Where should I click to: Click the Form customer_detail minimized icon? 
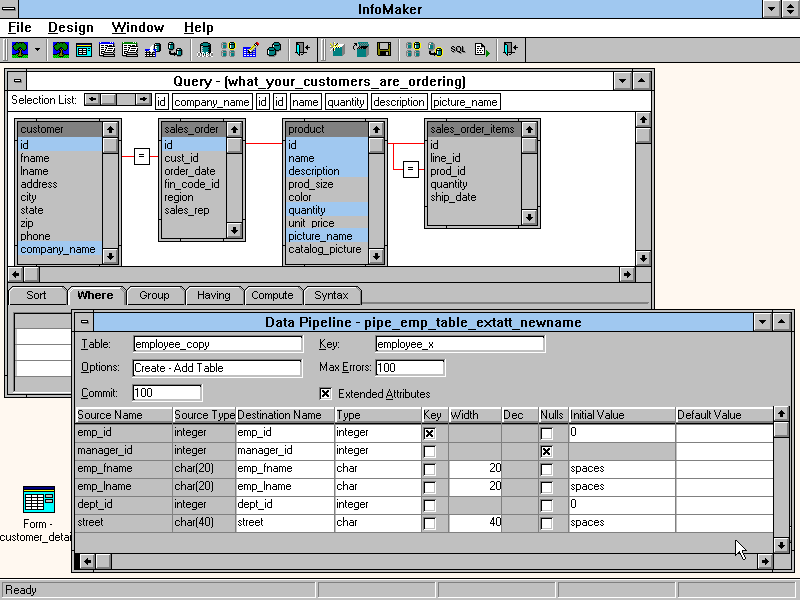coord(38,500)
